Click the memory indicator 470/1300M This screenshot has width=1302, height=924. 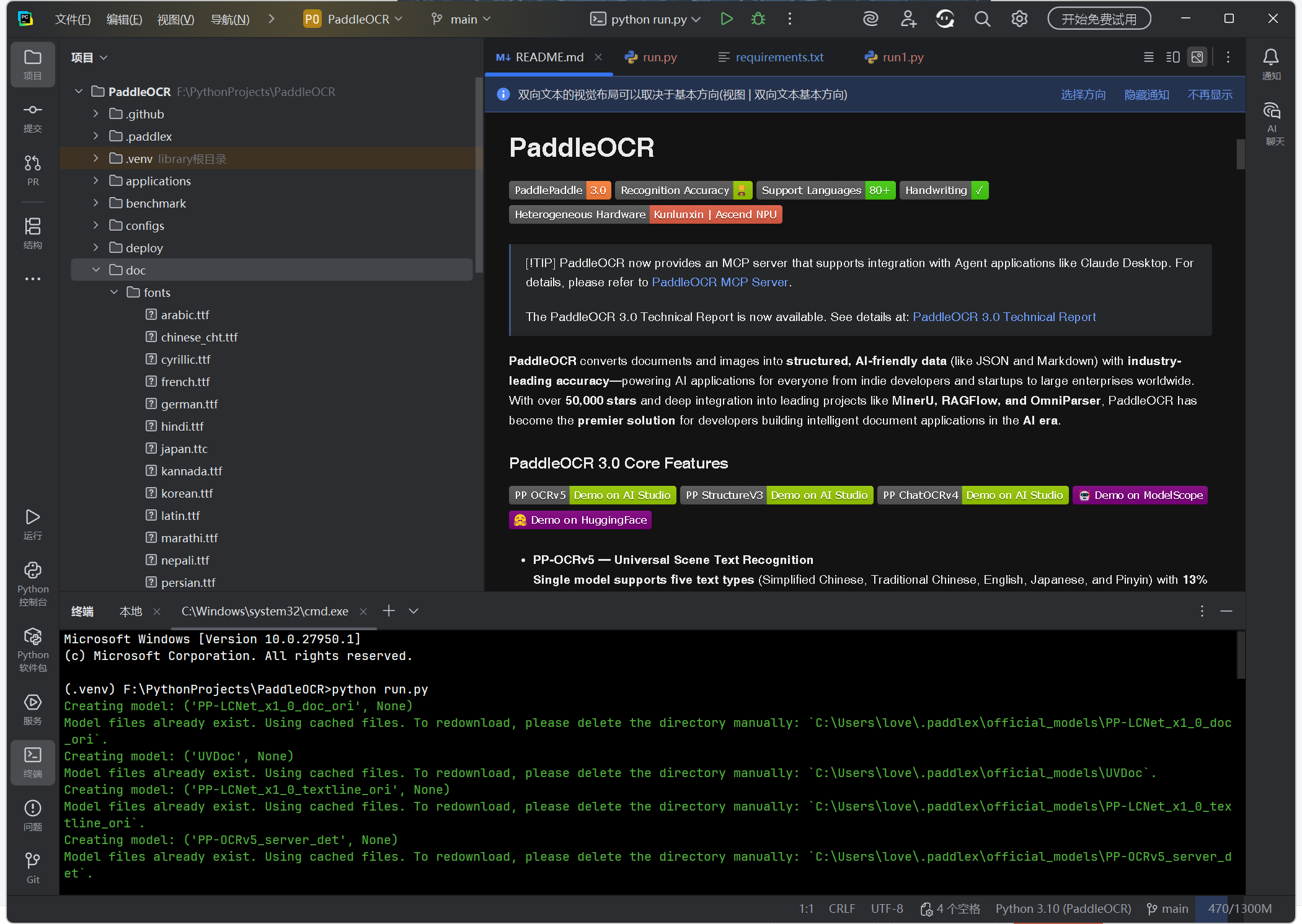pyautogui.click(x=1240, y=909)
